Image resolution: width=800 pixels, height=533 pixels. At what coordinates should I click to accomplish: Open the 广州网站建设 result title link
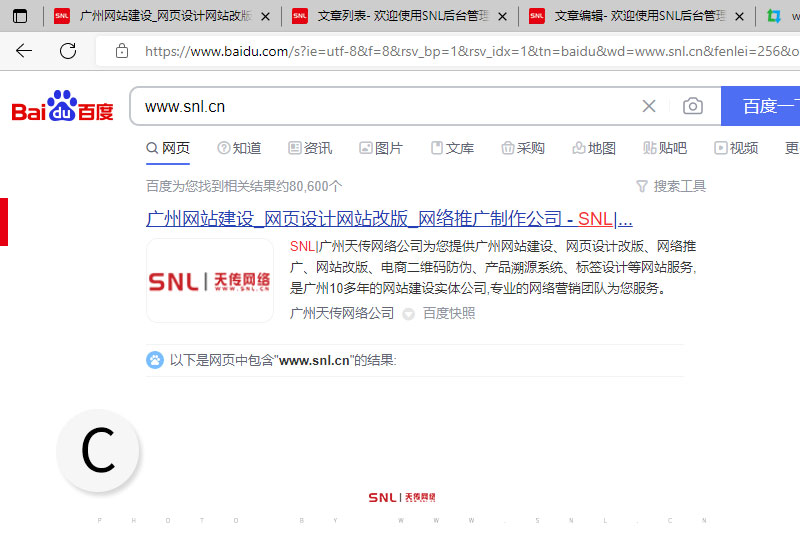pyautogui.click(x=389, y=219)
